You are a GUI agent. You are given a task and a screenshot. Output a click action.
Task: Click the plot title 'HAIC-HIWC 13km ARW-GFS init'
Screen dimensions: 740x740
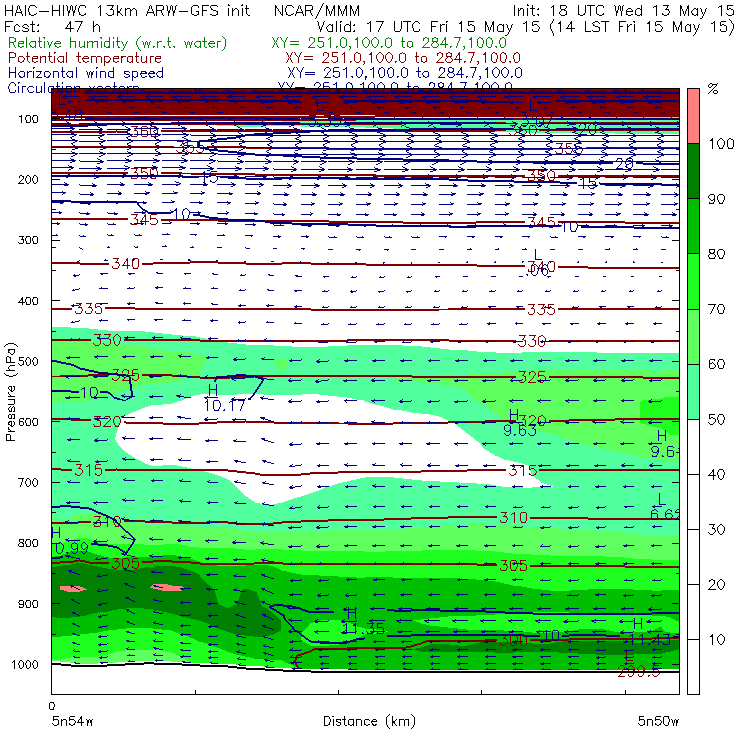pyautogui.click(x=127, y=10)
